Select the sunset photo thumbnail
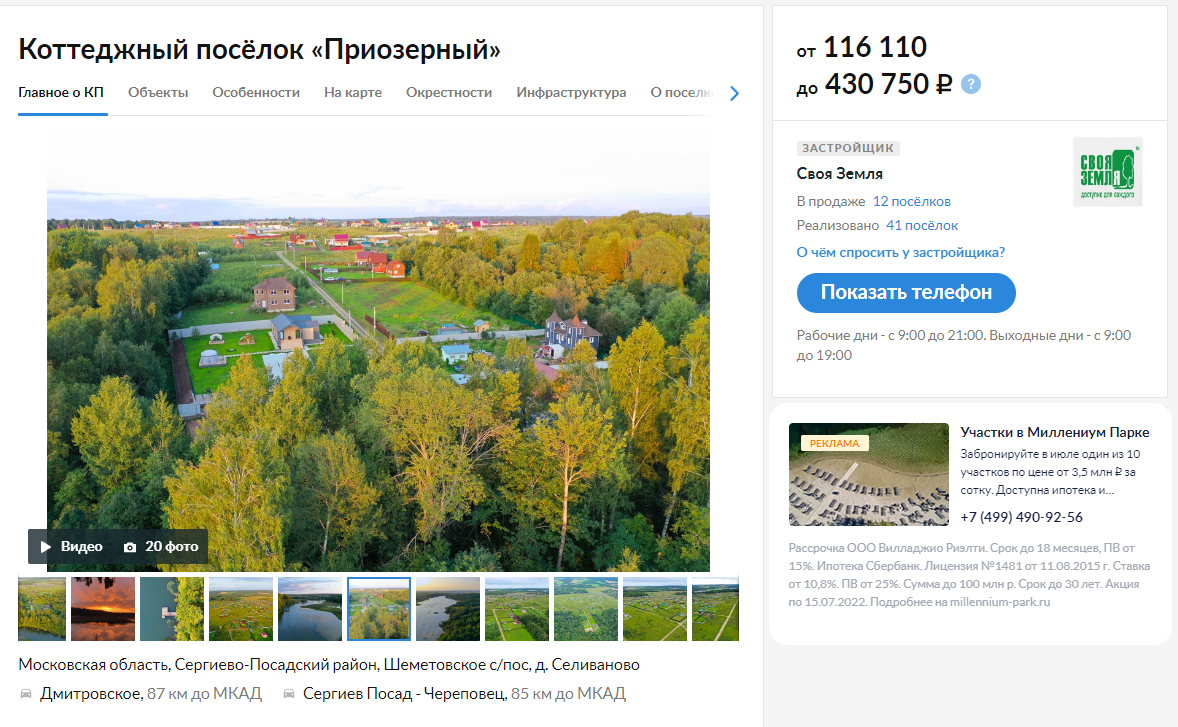This screenshot has height=727, width=1178. point(103,609)
